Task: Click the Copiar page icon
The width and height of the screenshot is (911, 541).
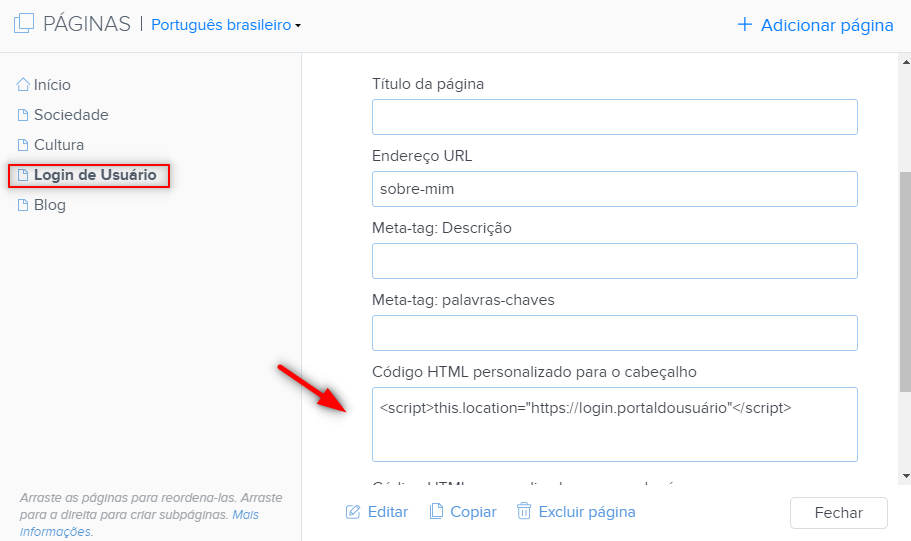Action: coord(436,511)
